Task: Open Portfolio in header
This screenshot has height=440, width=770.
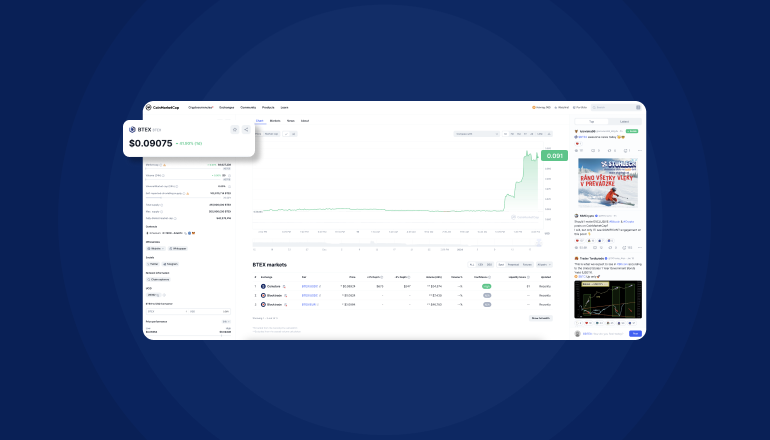Action: (580, 108)
